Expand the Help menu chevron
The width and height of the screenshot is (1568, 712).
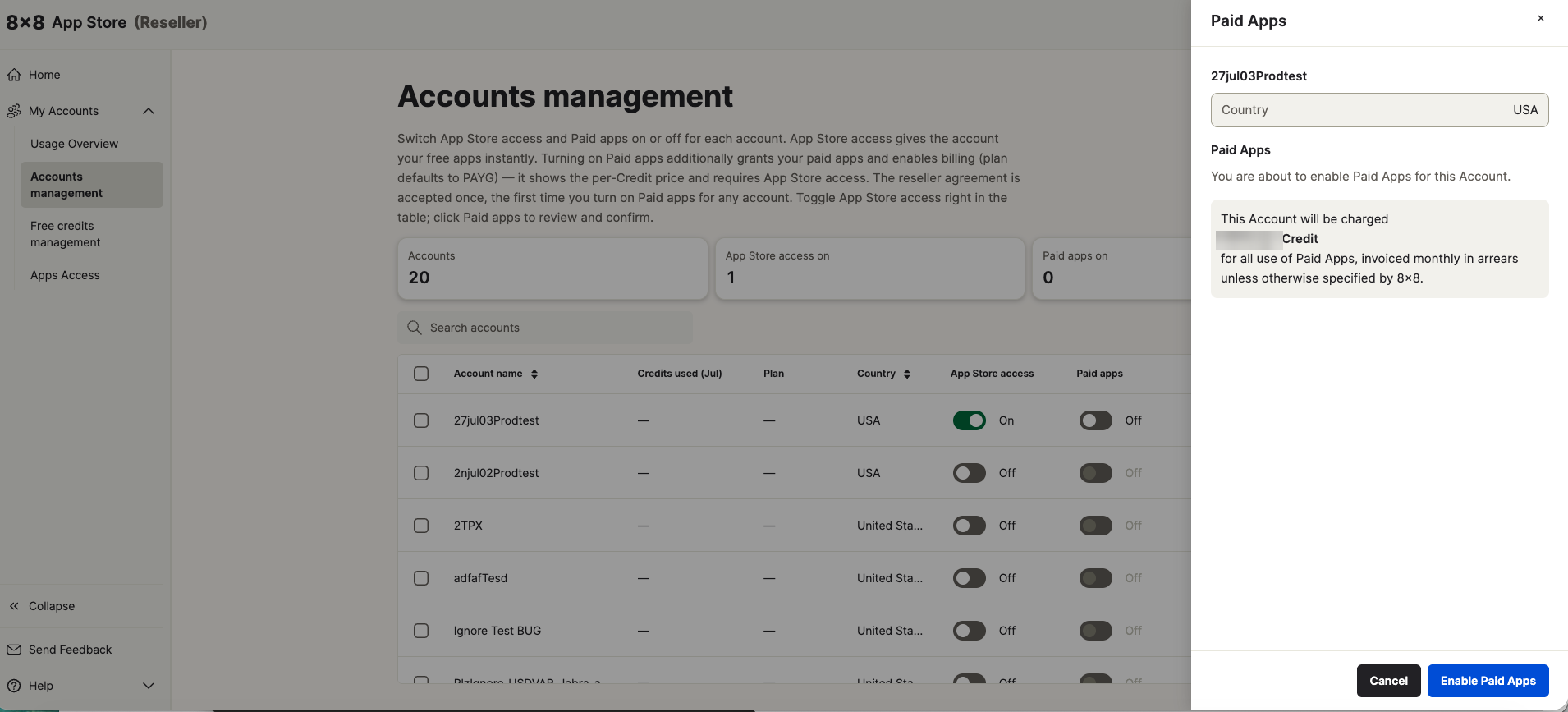[x=149, y=686]
